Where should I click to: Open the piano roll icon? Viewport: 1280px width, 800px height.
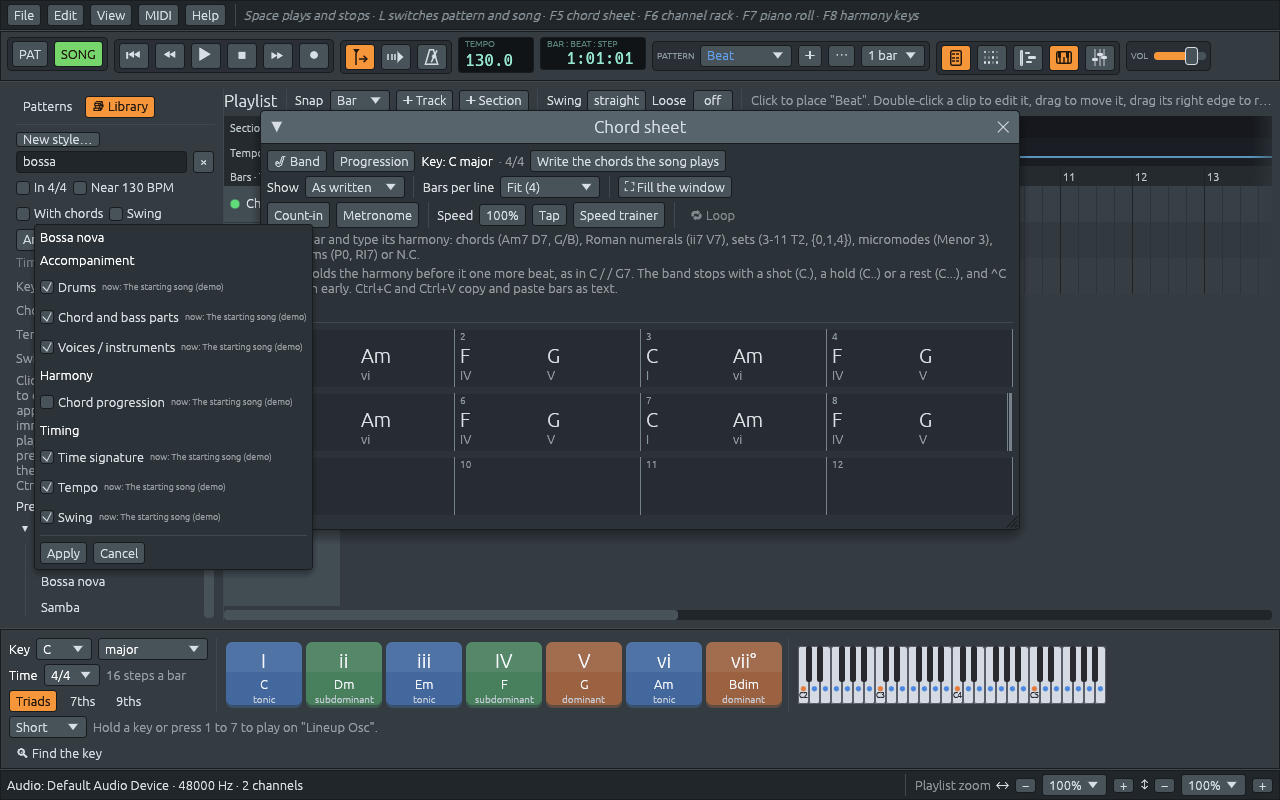1063,57
